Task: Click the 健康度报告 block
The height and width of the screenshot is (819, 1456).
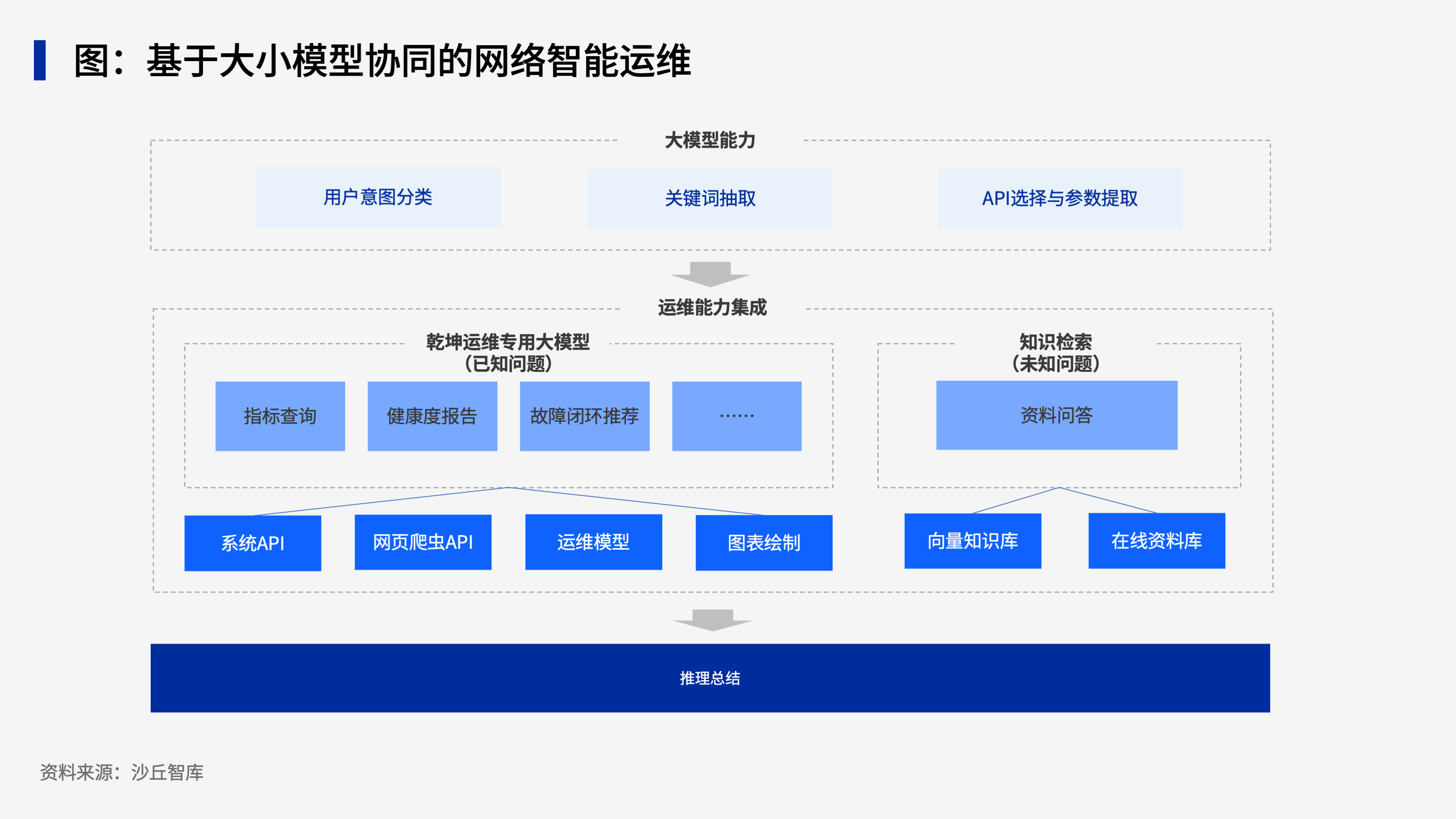Action: coord(432,416)
